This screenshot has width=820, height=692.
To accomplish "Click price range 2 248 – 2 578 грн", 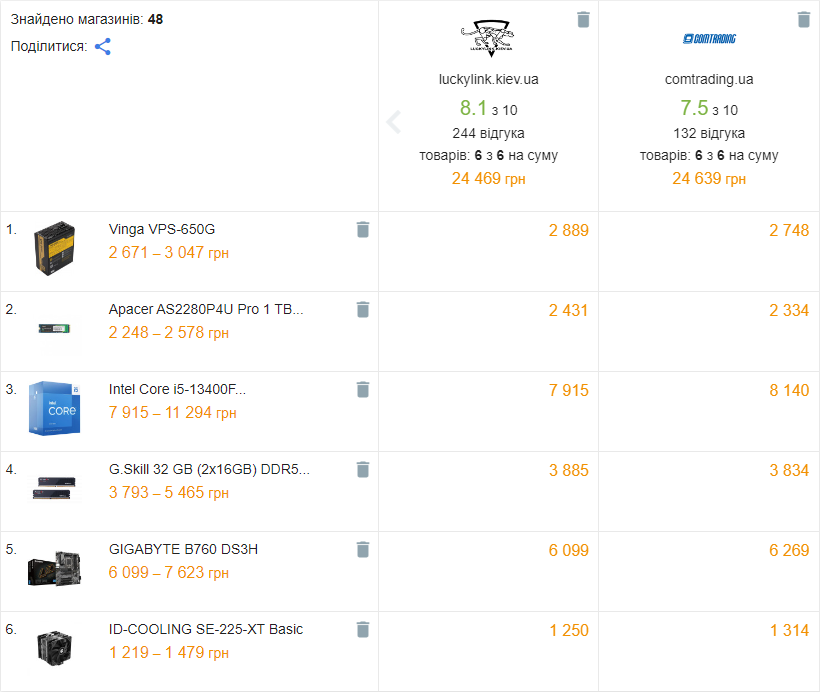I will [169, 333].
